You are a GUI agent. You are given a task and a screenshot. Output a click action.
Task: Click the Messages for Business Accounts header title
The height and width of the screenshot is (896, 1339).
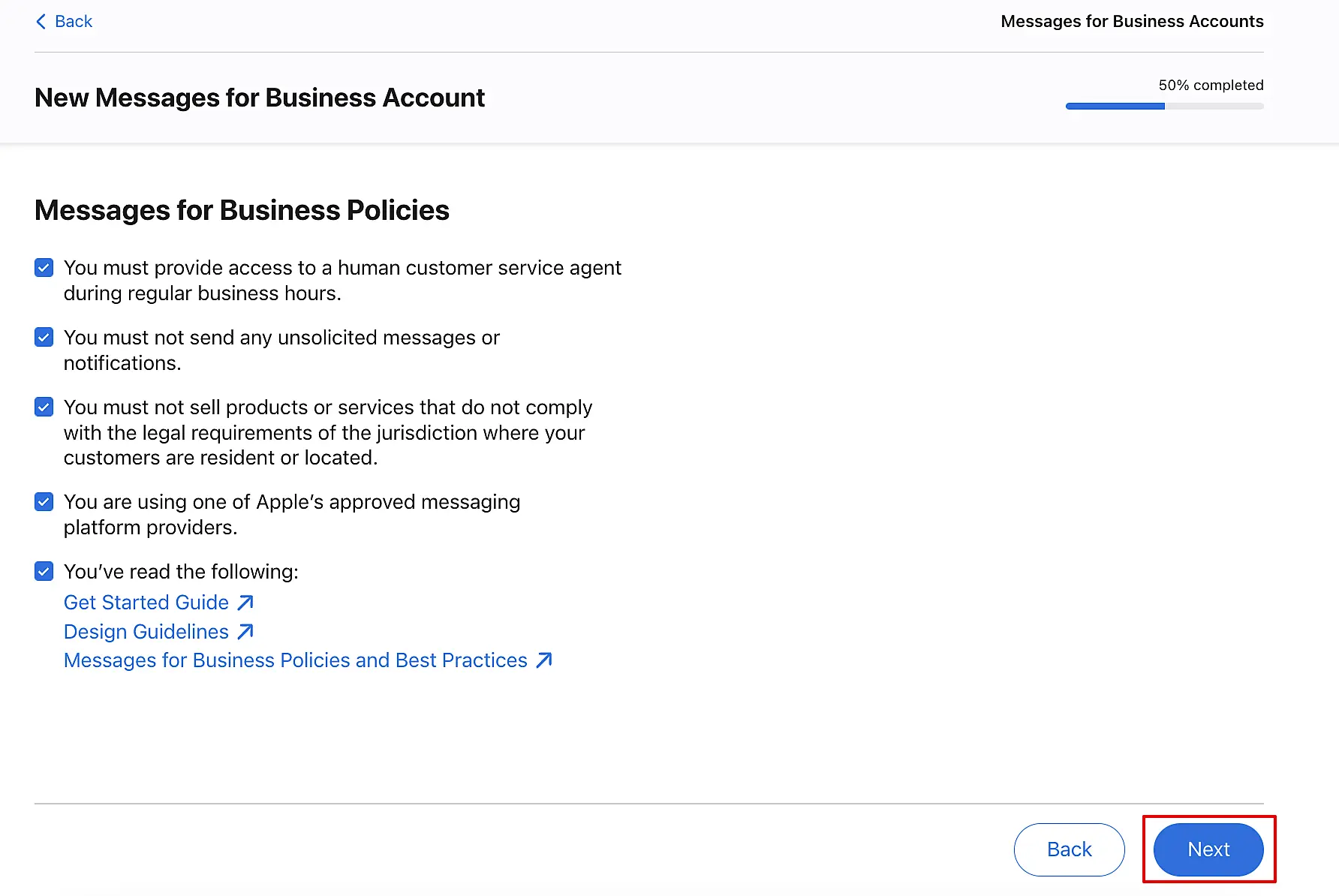[x=1132, y=22]
